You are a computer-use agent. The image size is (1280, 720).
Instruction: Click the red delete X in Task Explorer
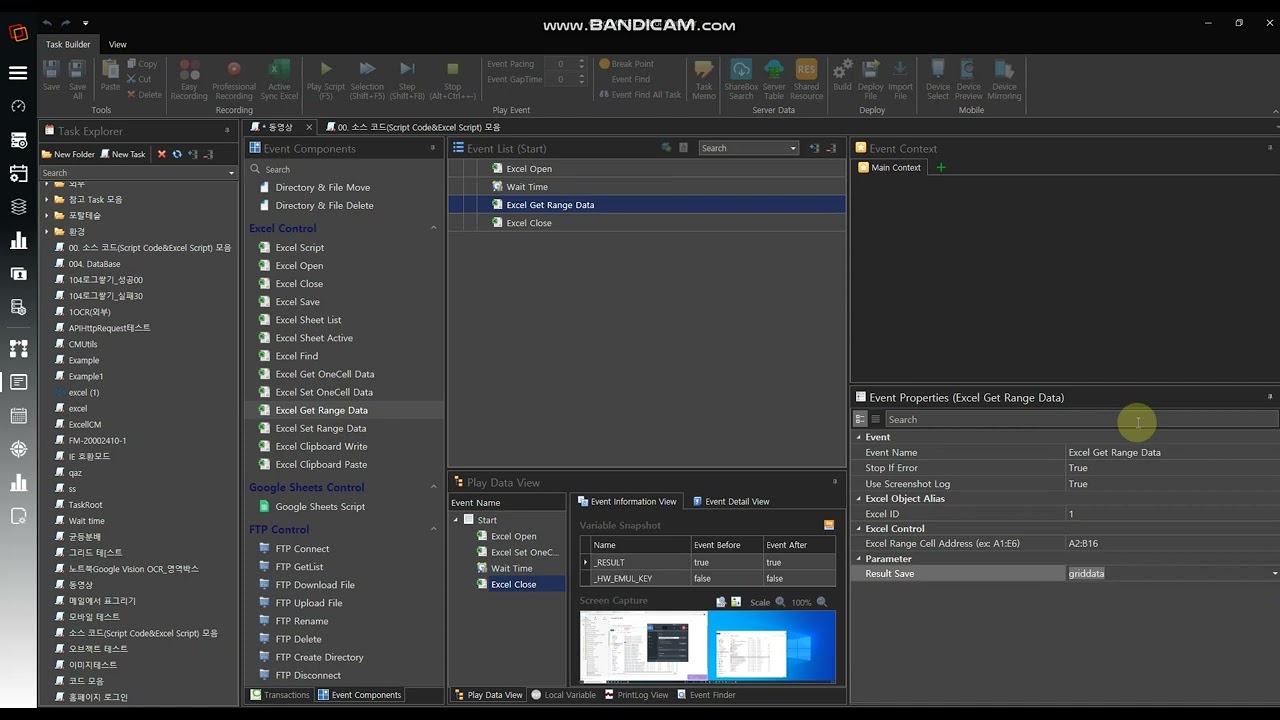(162, 154)
